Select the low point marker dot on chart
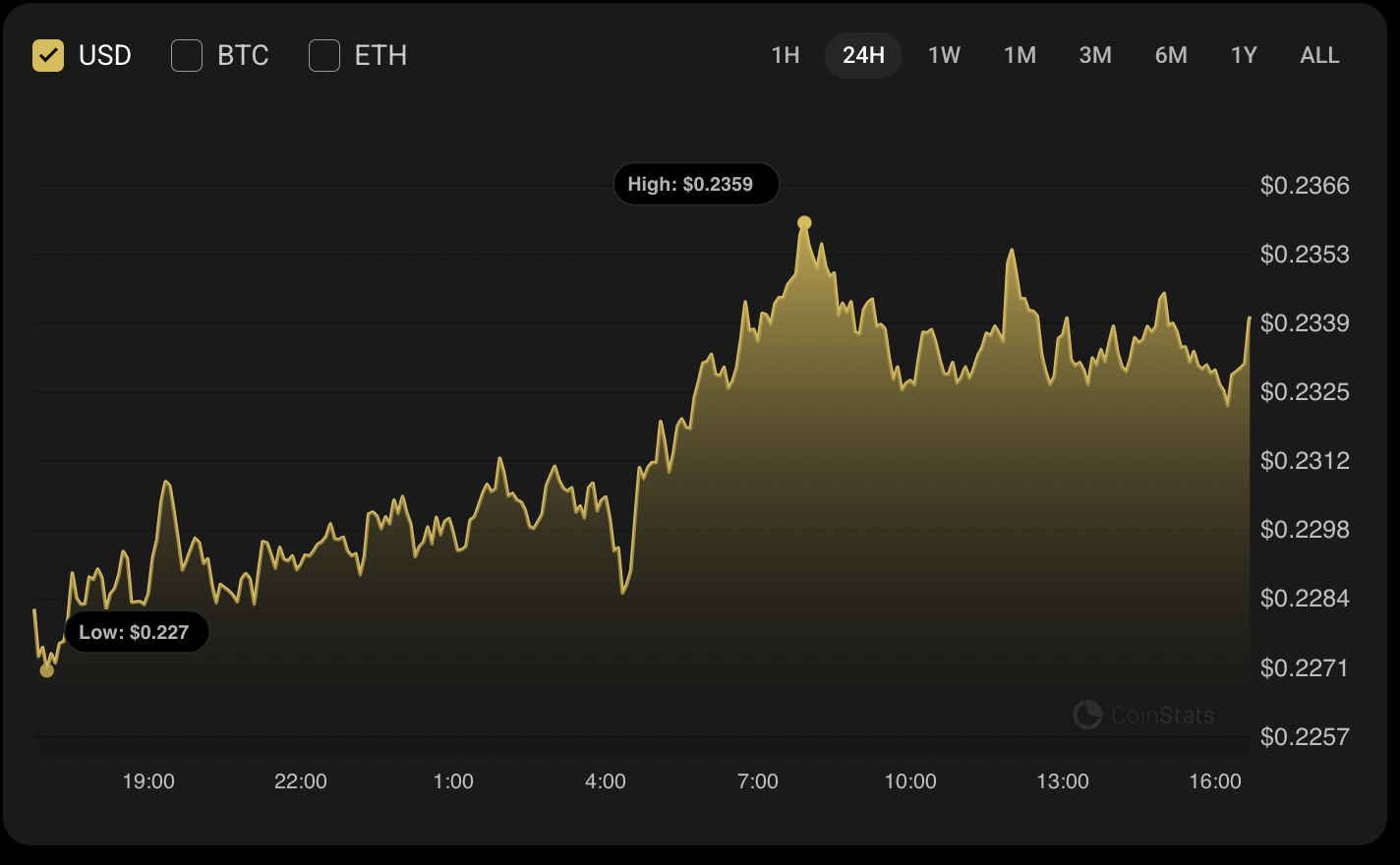 [46, 670]
